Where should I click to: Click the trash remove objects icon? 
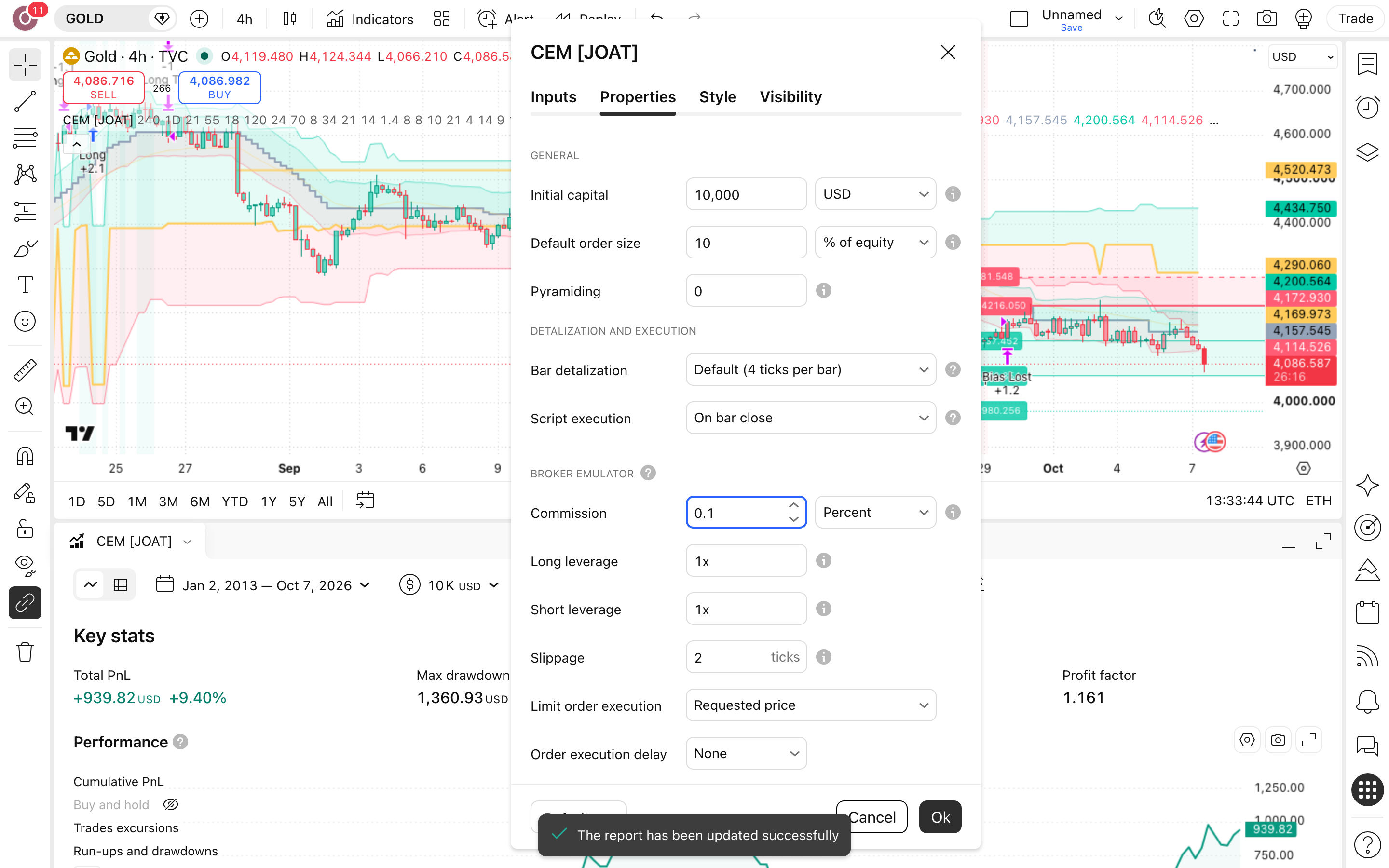25,652
